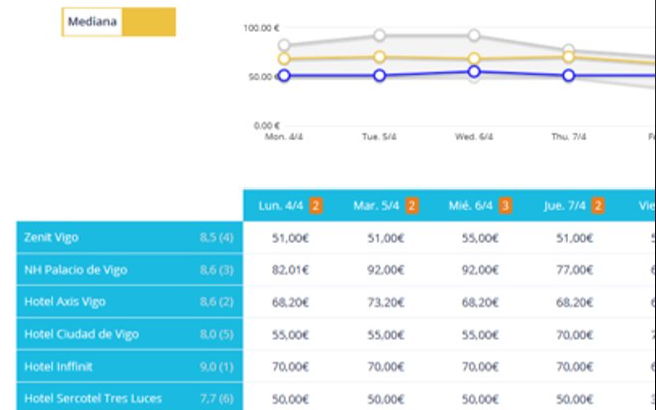Click Hotel Ciudad de Vigo rating 8.0 (5)

pyautogui.click(x=216, y=334)
